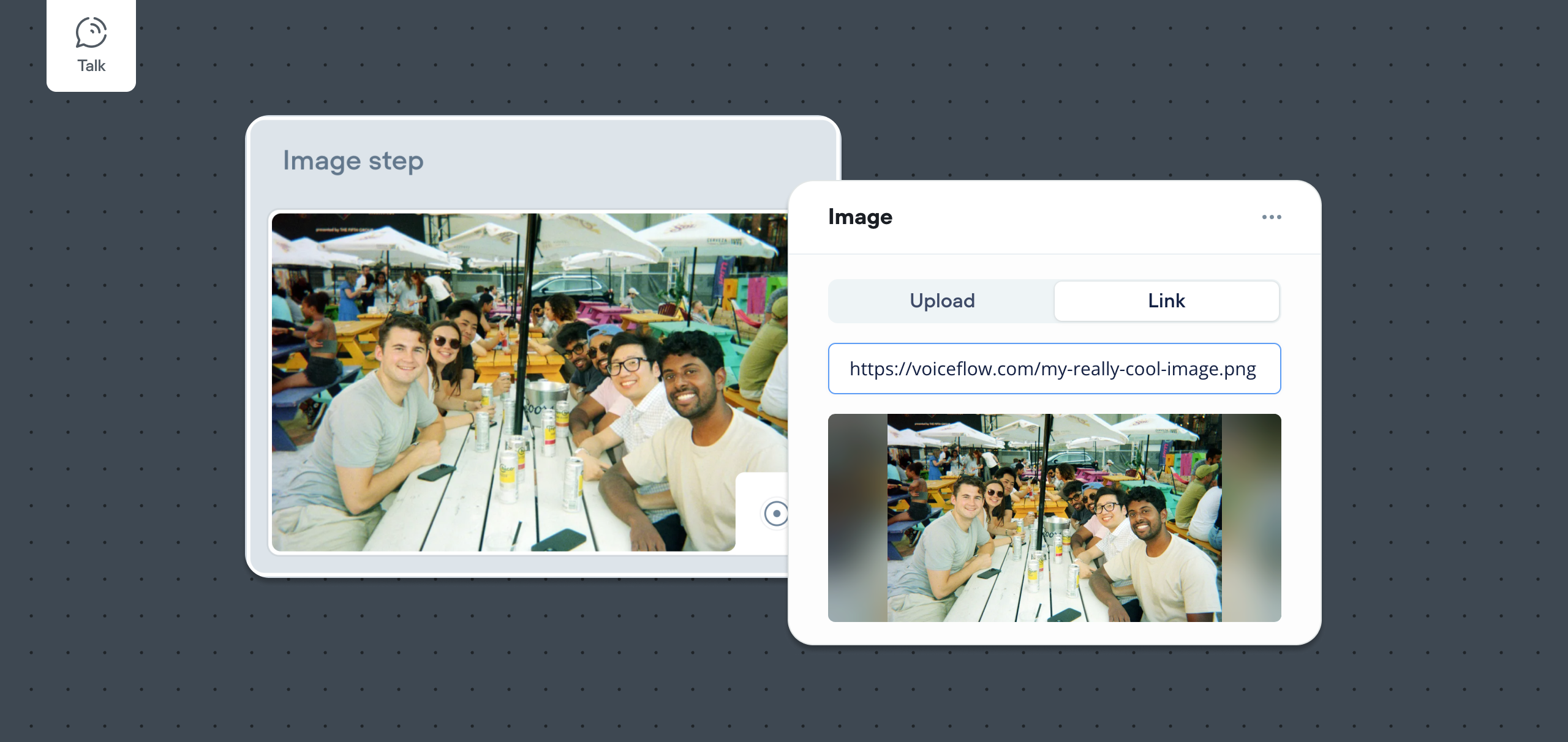Open the three-dot options menu in Image editor
The image size is (1568, 742).
click(x=1272, y=217)
